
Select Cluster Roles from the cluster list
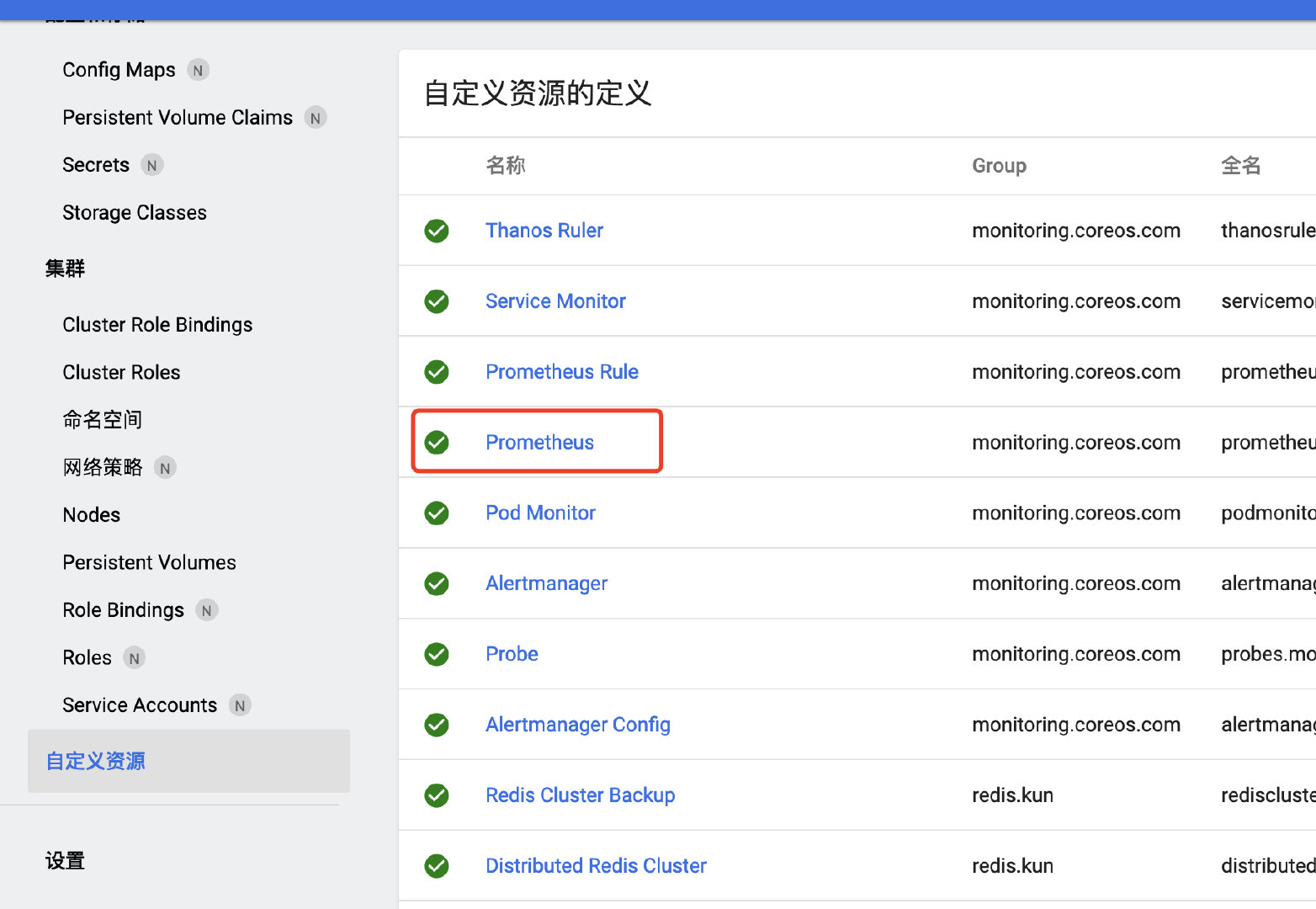121,372
